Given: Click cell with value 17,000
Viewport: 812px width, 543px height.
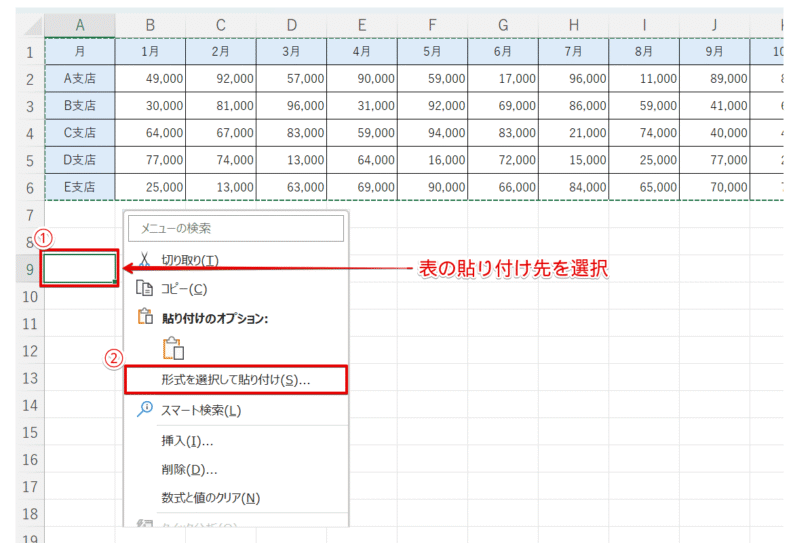Looking at the screenshot, I should 503,79.
